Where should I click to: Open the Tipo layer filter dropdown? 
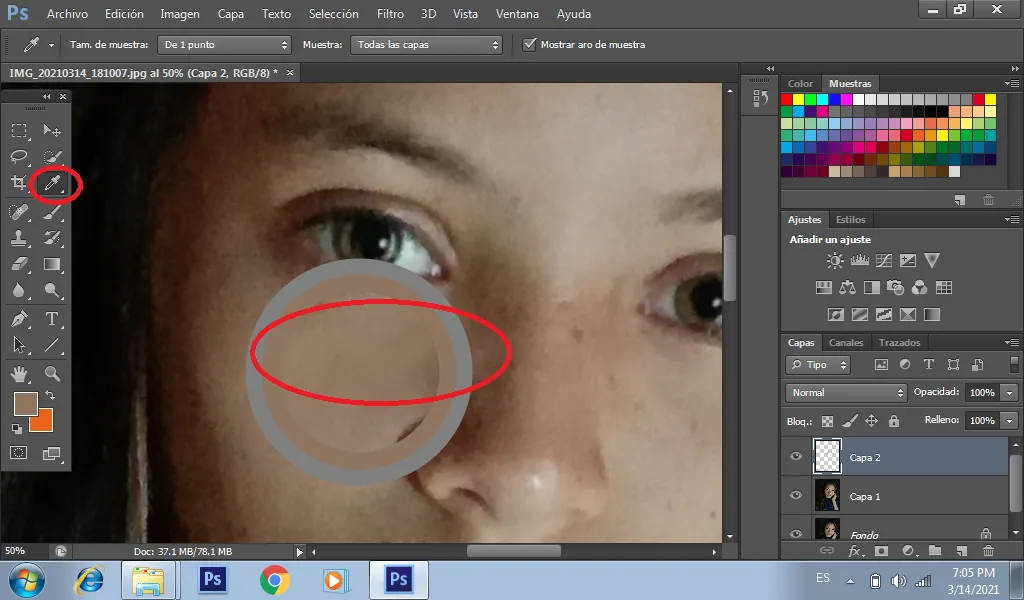click(818, 364)
